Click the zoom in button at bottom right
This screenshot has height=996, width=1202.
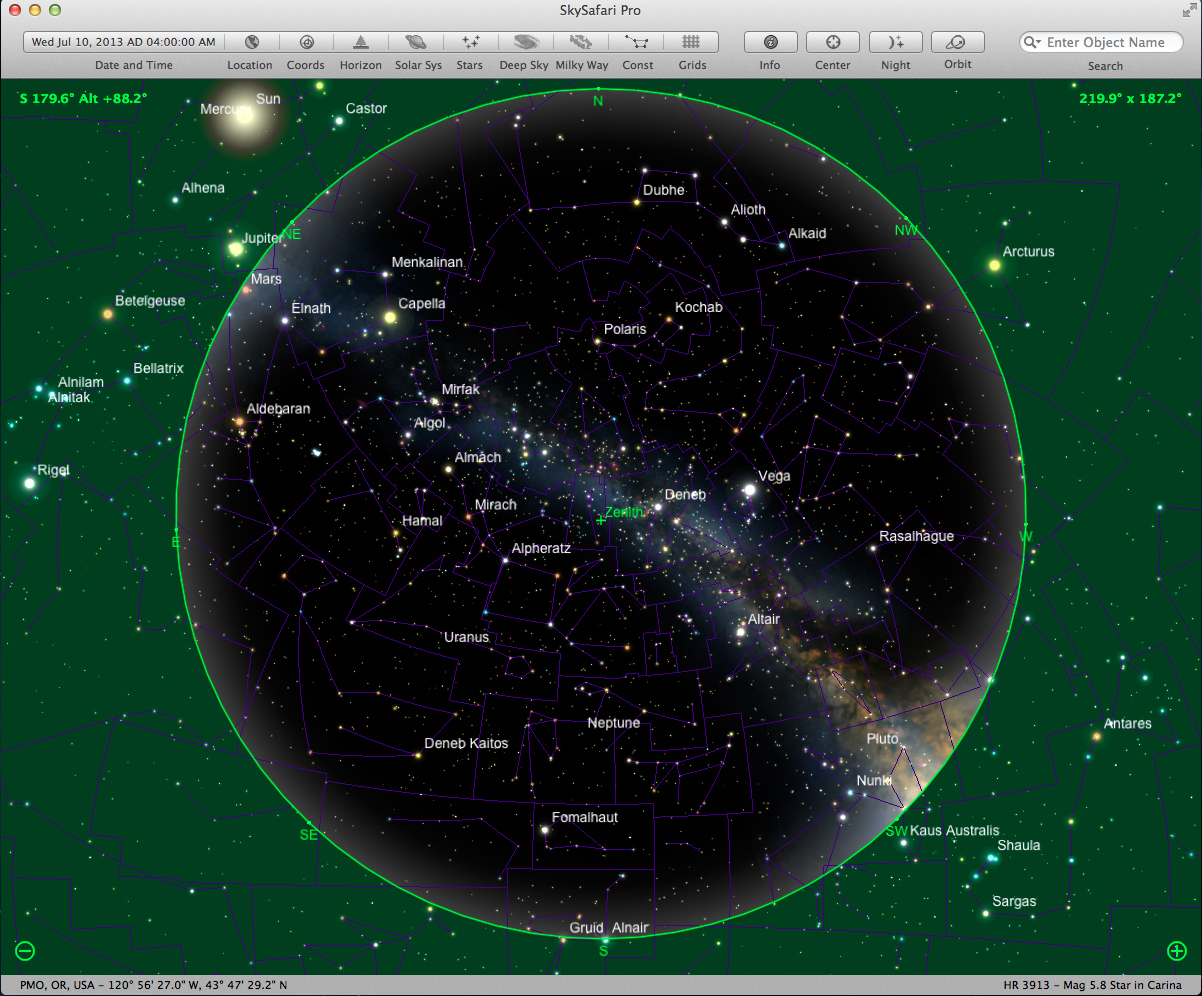pyautogui.click(x=1177, y=951)
